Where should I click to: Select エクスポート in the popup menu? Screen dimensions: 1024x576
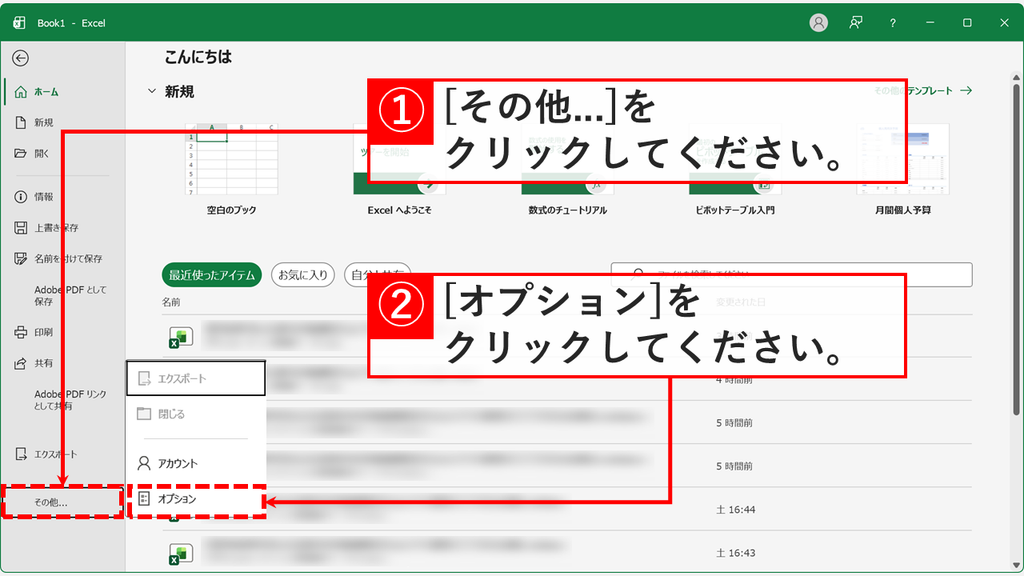196,378
